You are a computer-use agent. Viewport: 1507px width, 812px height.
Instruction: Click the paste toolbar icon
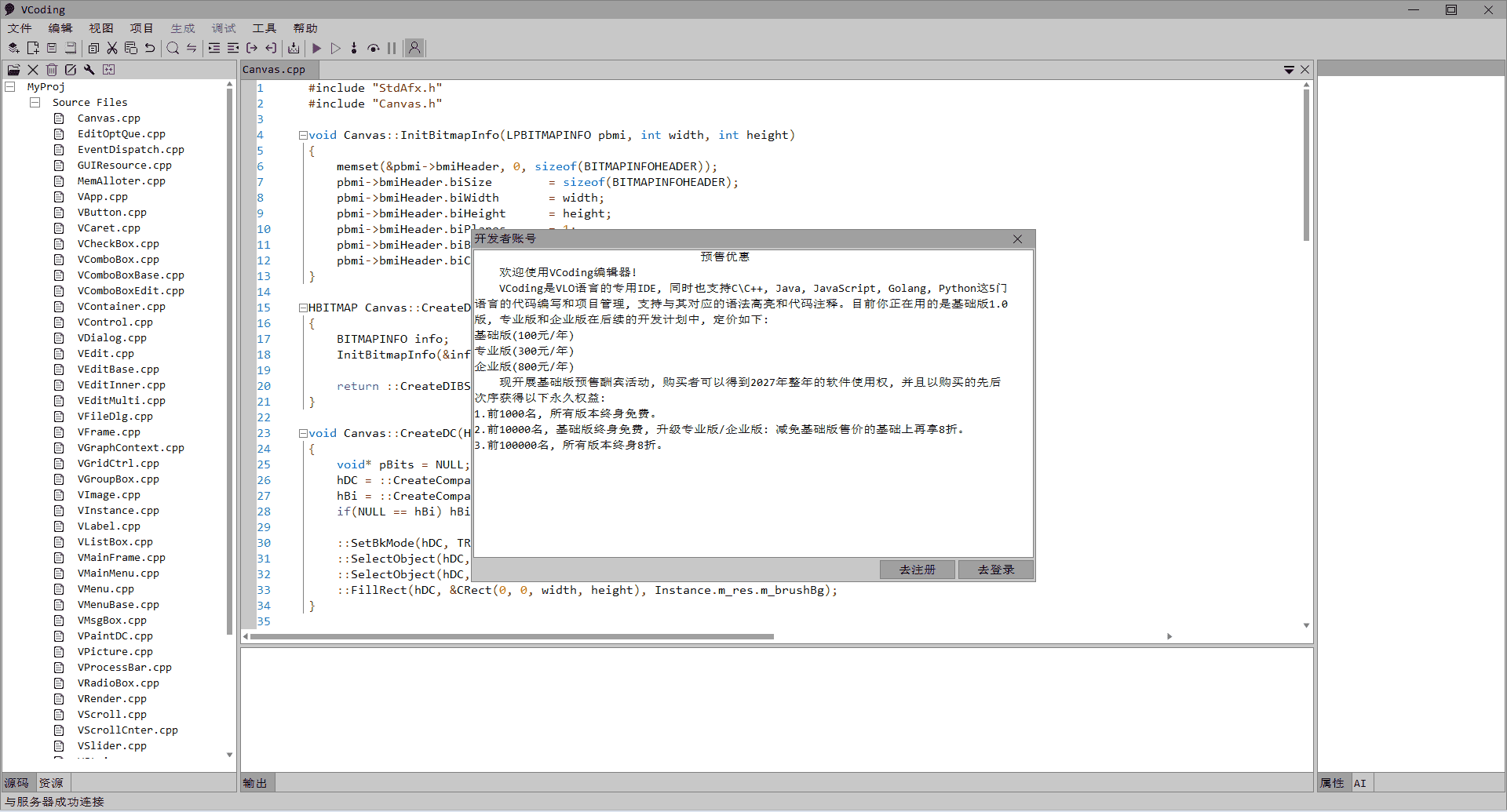pos(131,48)
